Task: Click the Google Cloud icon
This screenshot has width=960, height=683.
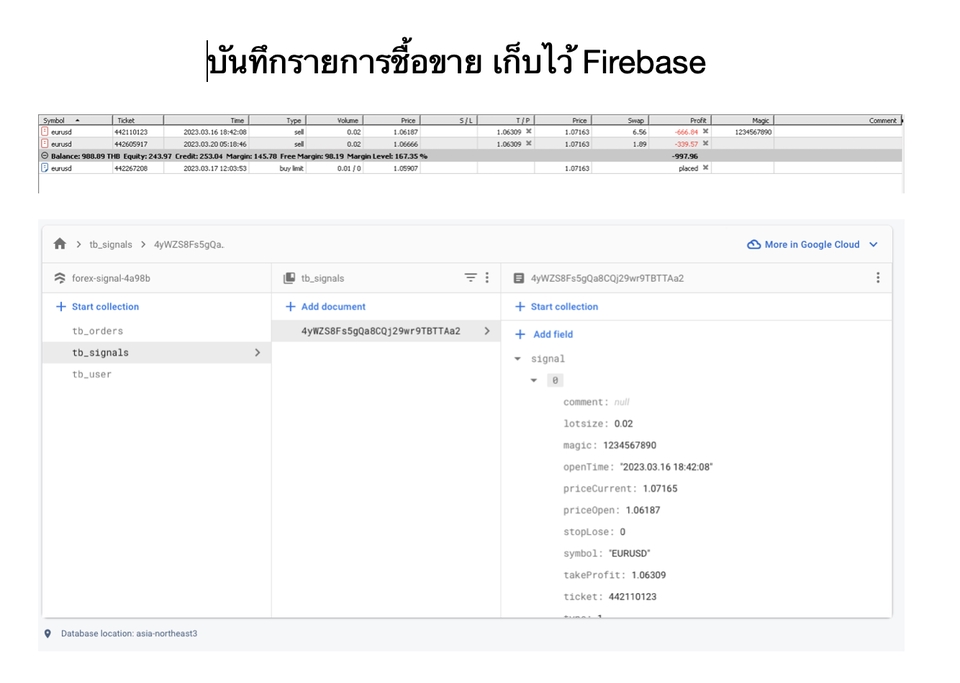Action: [754, 244]
